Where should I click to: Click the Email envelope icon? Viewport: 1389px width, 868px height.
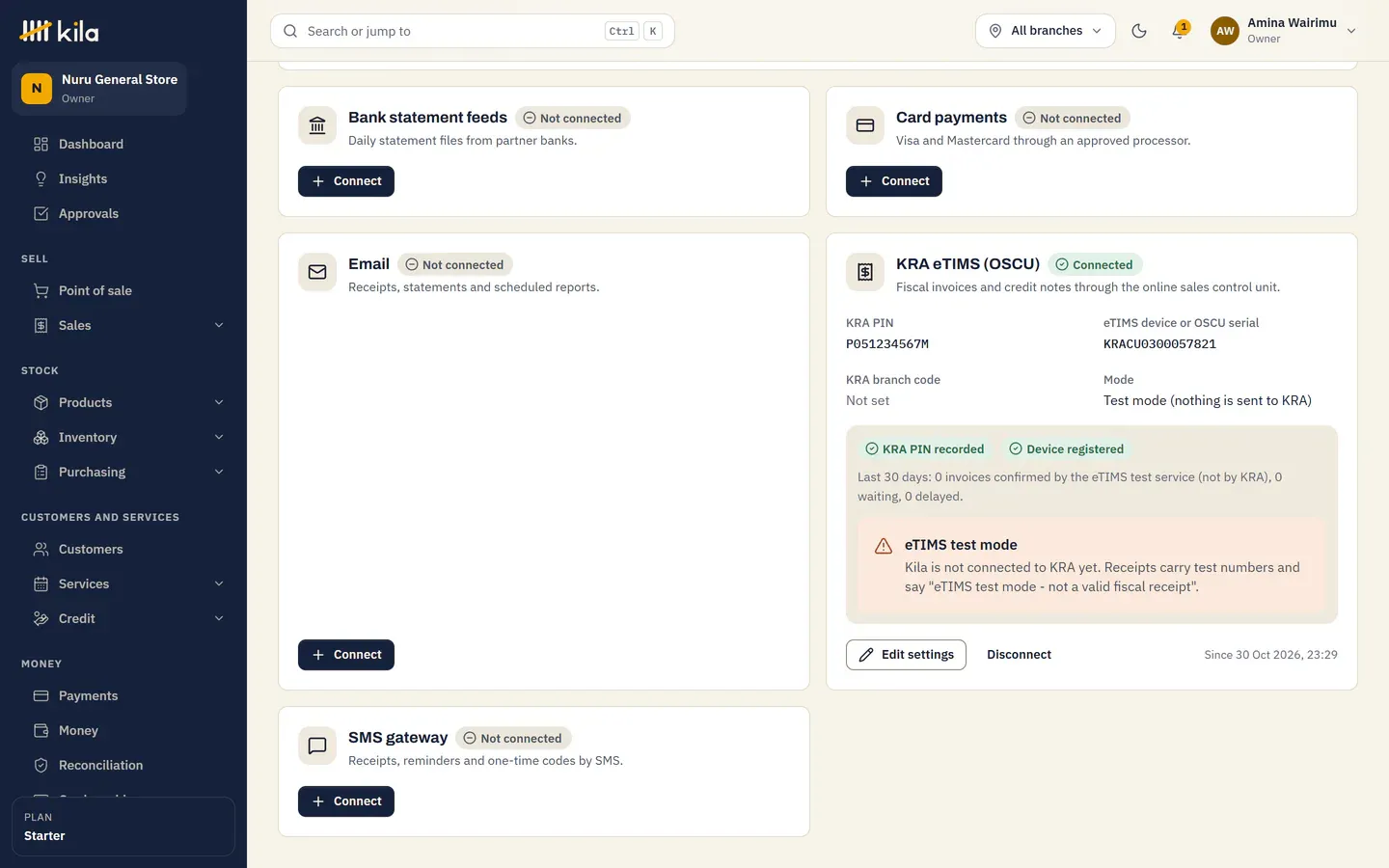pos(317,272)
